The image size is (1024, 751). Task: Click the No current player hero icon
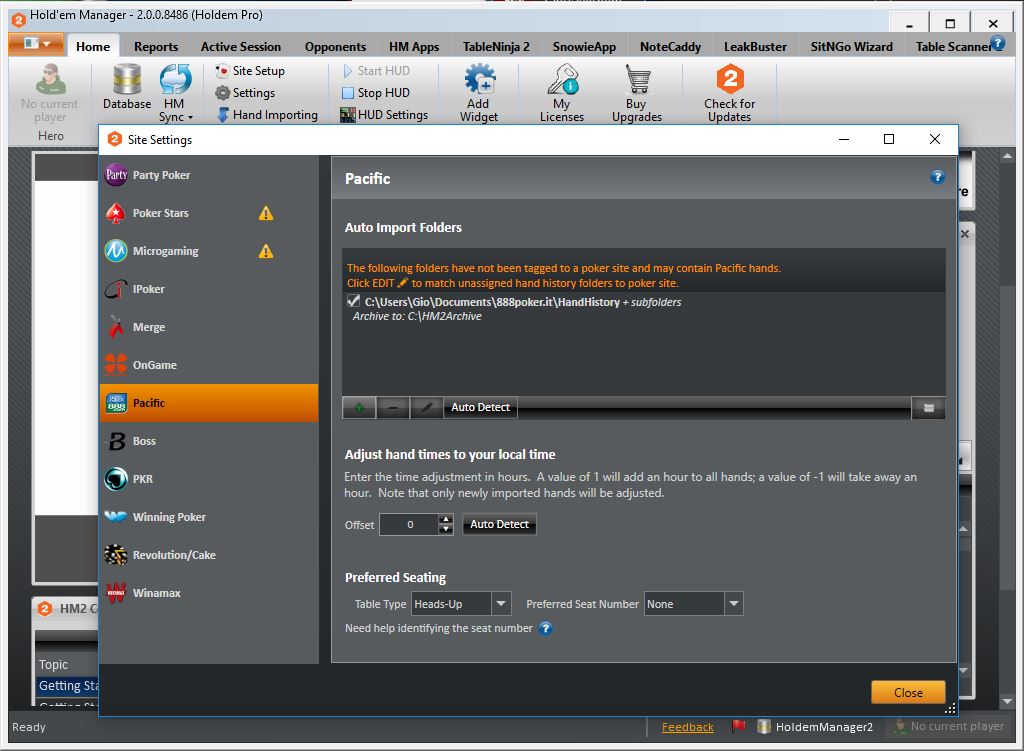click(x=50, y=80)
